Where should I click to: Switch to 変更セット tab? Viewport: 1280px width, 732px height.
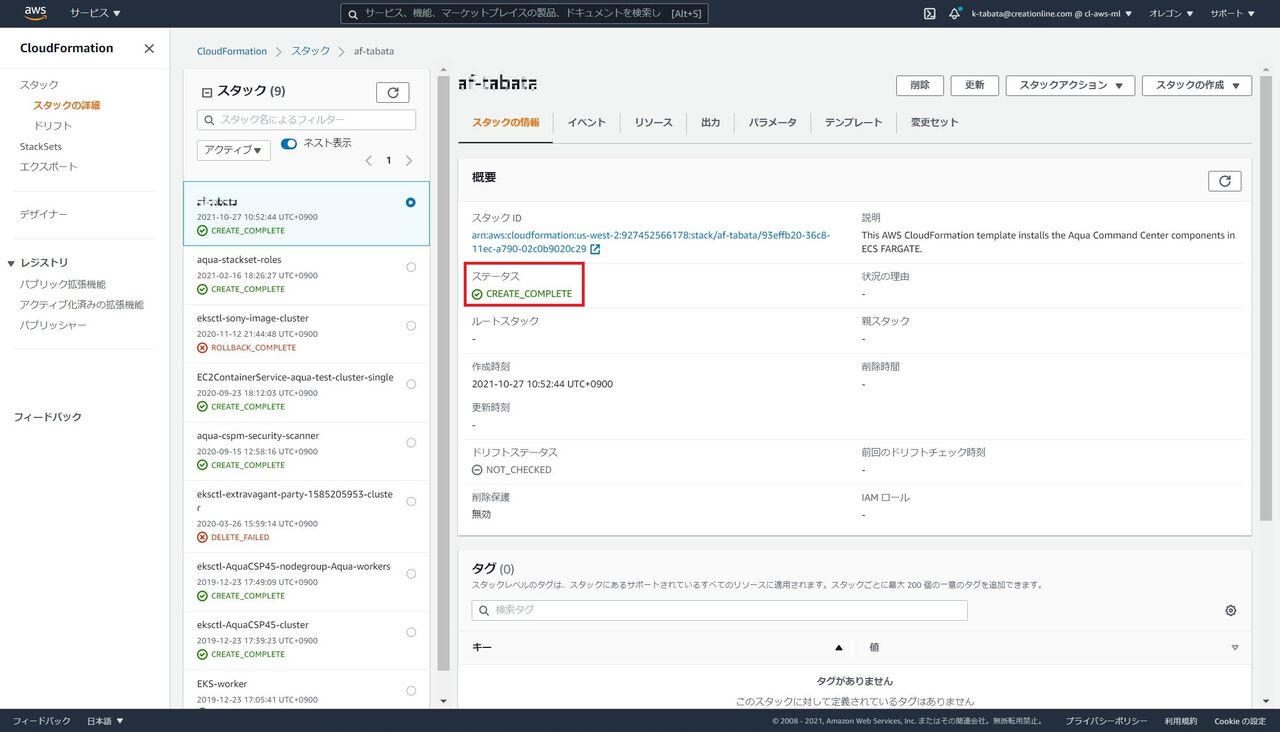point(934,122)
